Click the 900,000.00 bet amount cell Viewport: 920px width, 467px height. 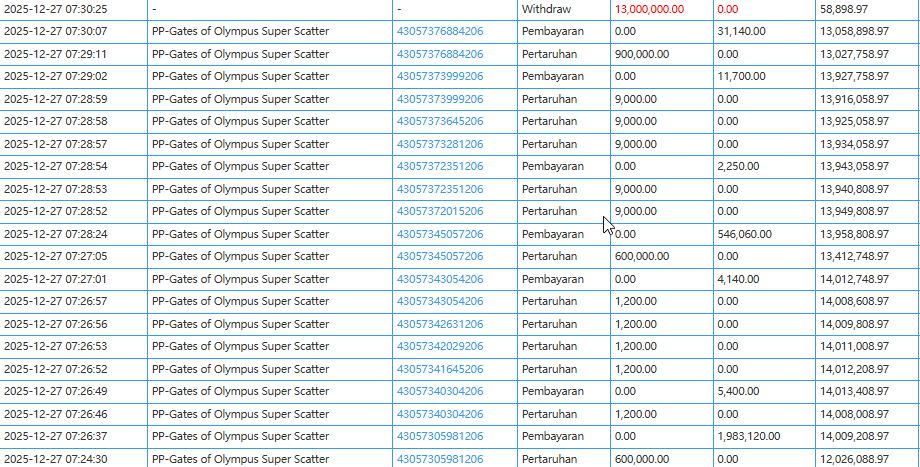coord(642,54)
